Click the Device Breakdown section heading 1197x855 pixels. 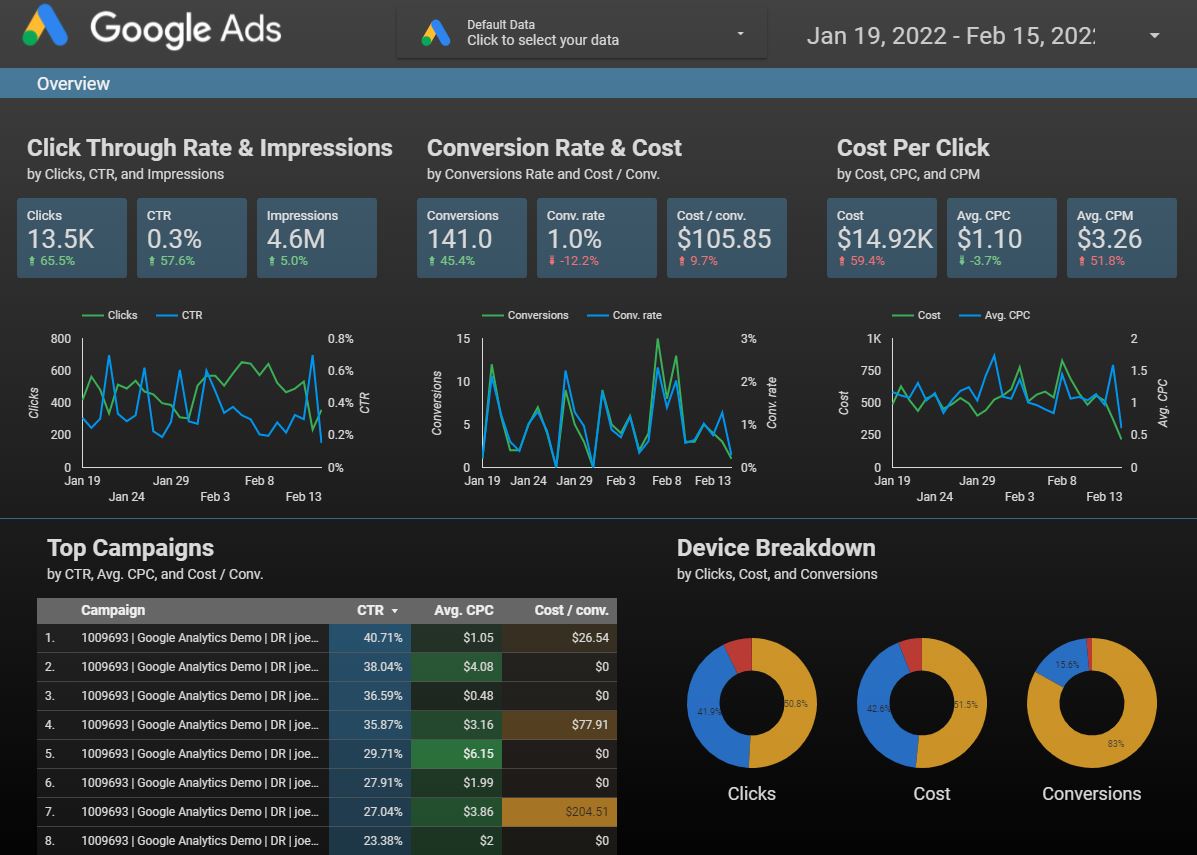coord(776,548)
